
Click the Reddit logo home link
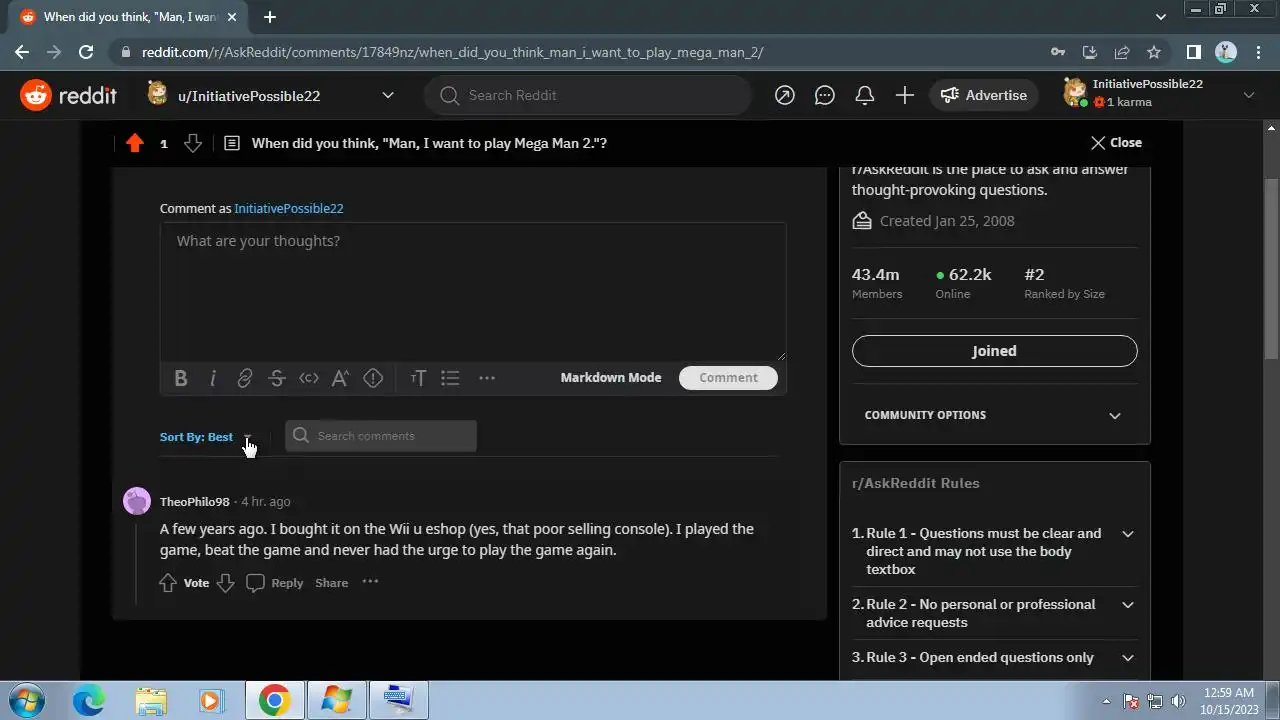[69, 95]
